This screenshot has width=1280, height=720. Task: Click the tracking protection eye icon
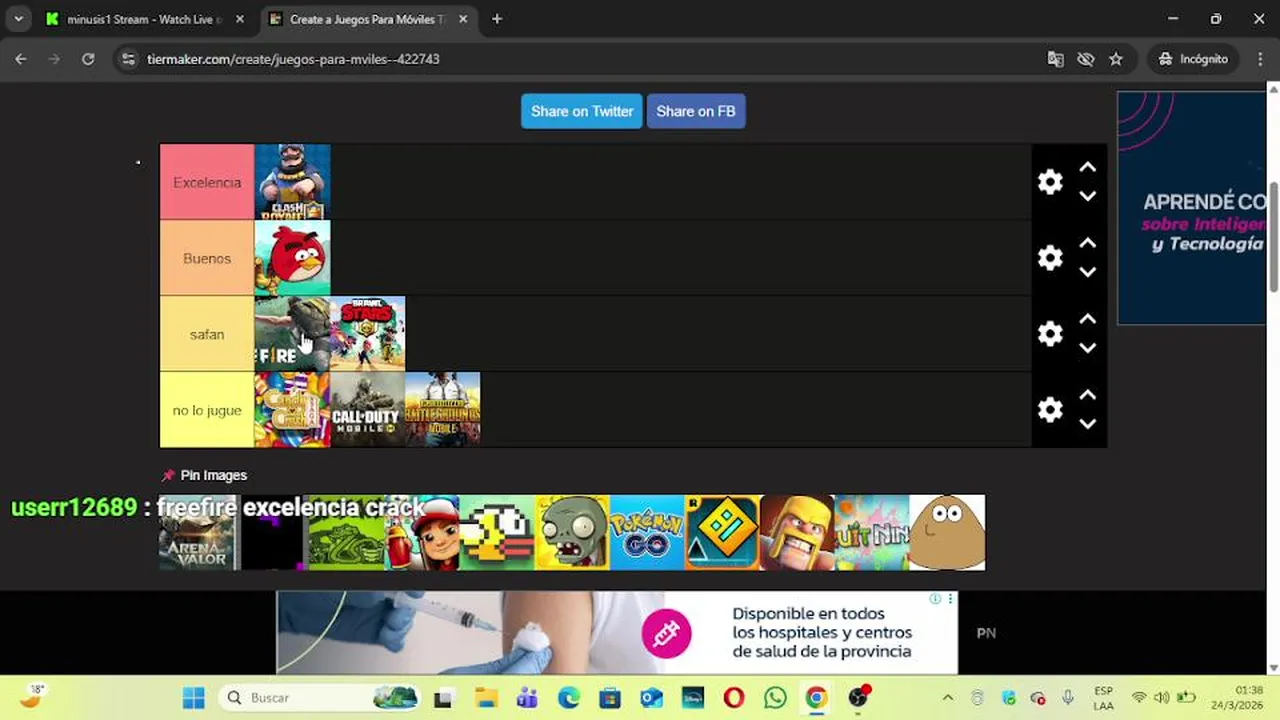point(1086,59)
